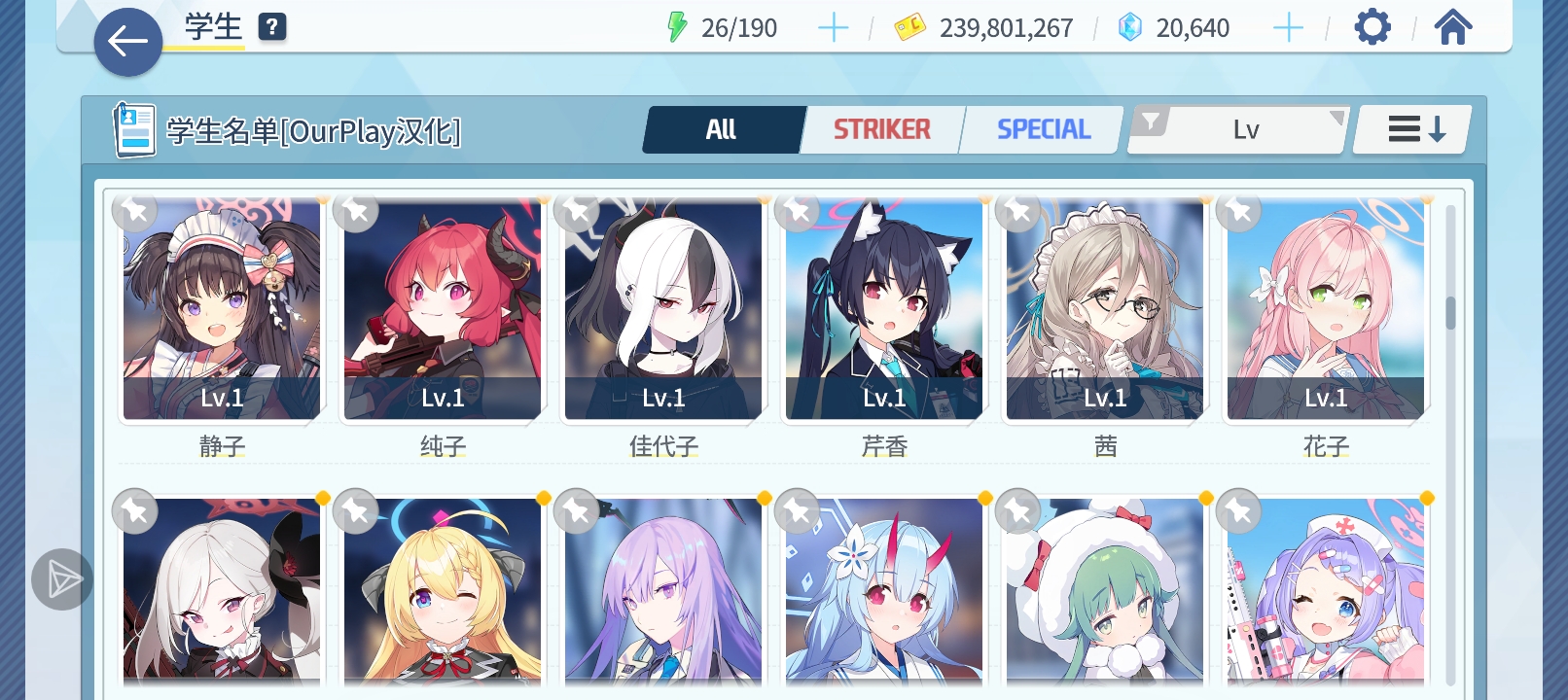Select the All tab
1568x700 pixels.
pos(722,129)
